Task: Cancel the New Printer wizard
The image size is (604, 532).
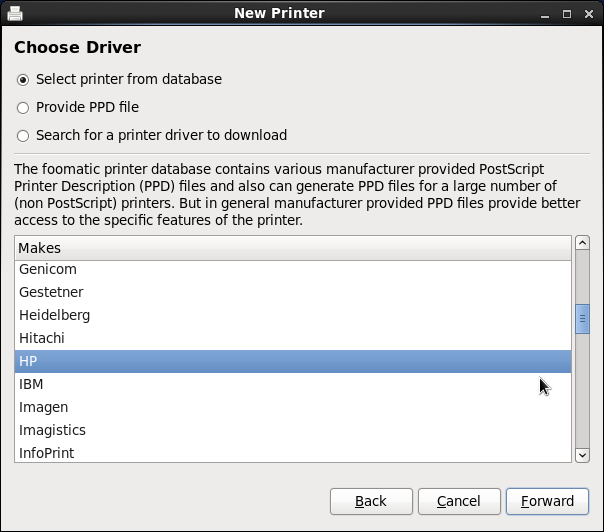Action: click(x=459, y=501)
